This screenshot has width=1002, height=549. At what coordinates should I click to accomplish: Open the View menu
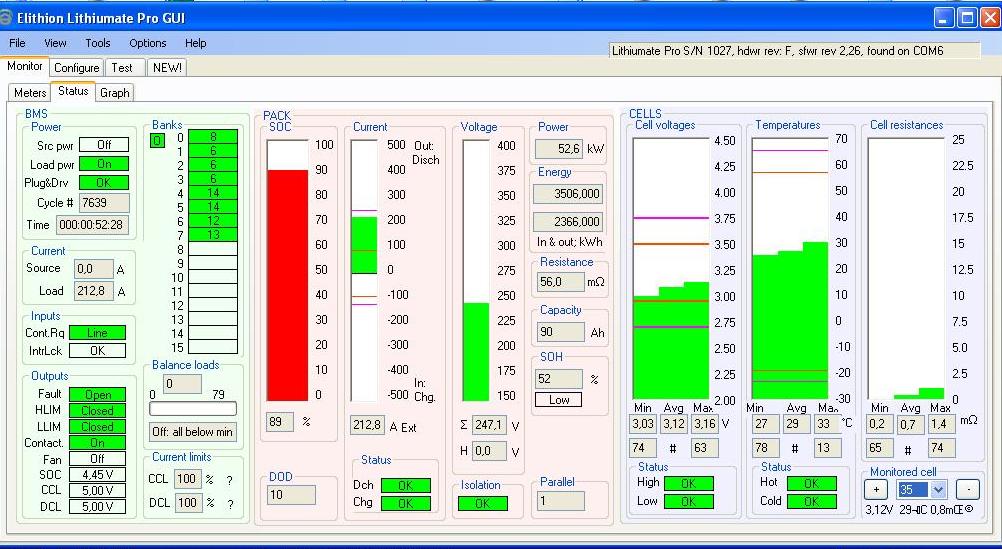(x=55, y=43)
